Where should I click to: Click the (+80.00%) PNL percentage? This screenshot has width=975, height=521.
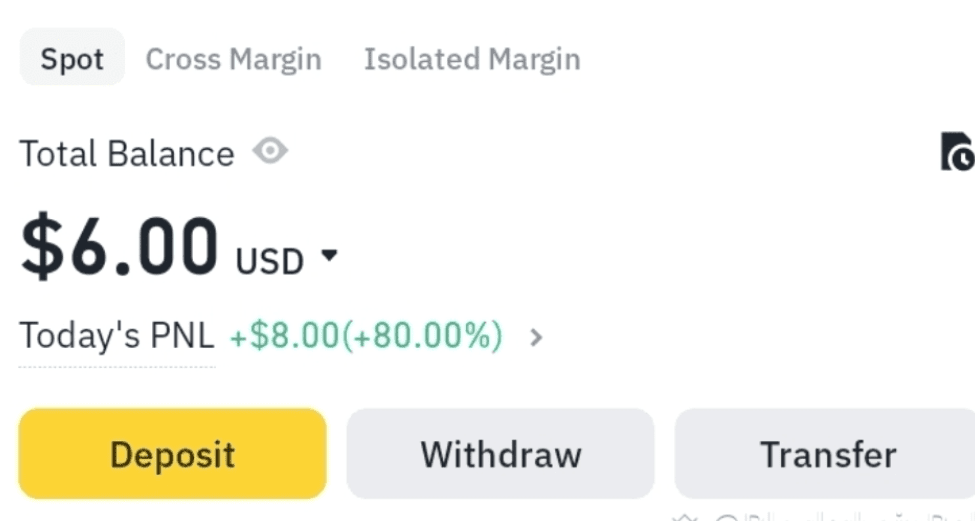[x=423, y=336]
